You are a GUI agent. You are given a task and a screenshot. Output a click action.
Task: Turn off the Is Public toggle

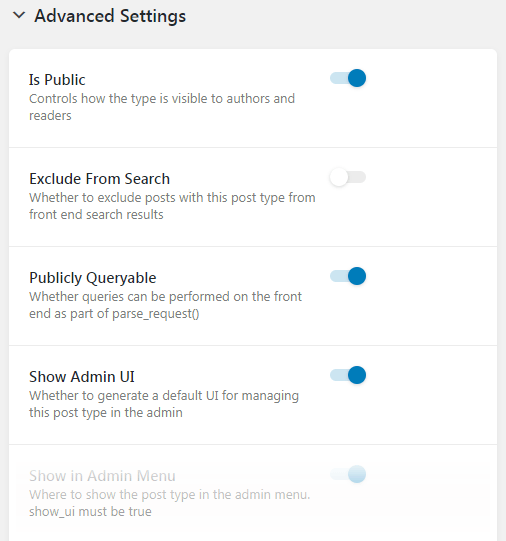[x=348, y=78]
